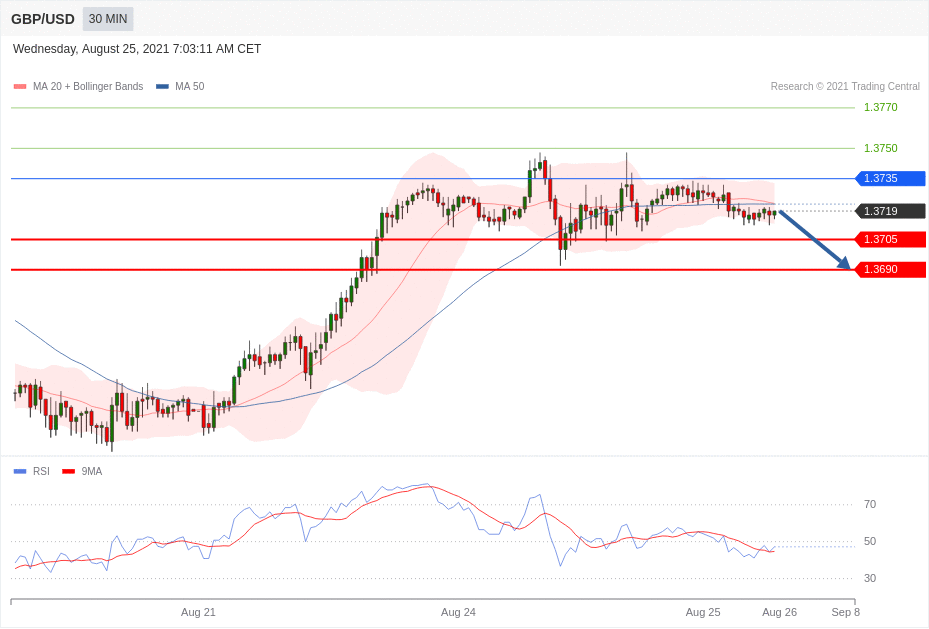Open the Research © 2021 Trading Central credit

click(845, 86)
